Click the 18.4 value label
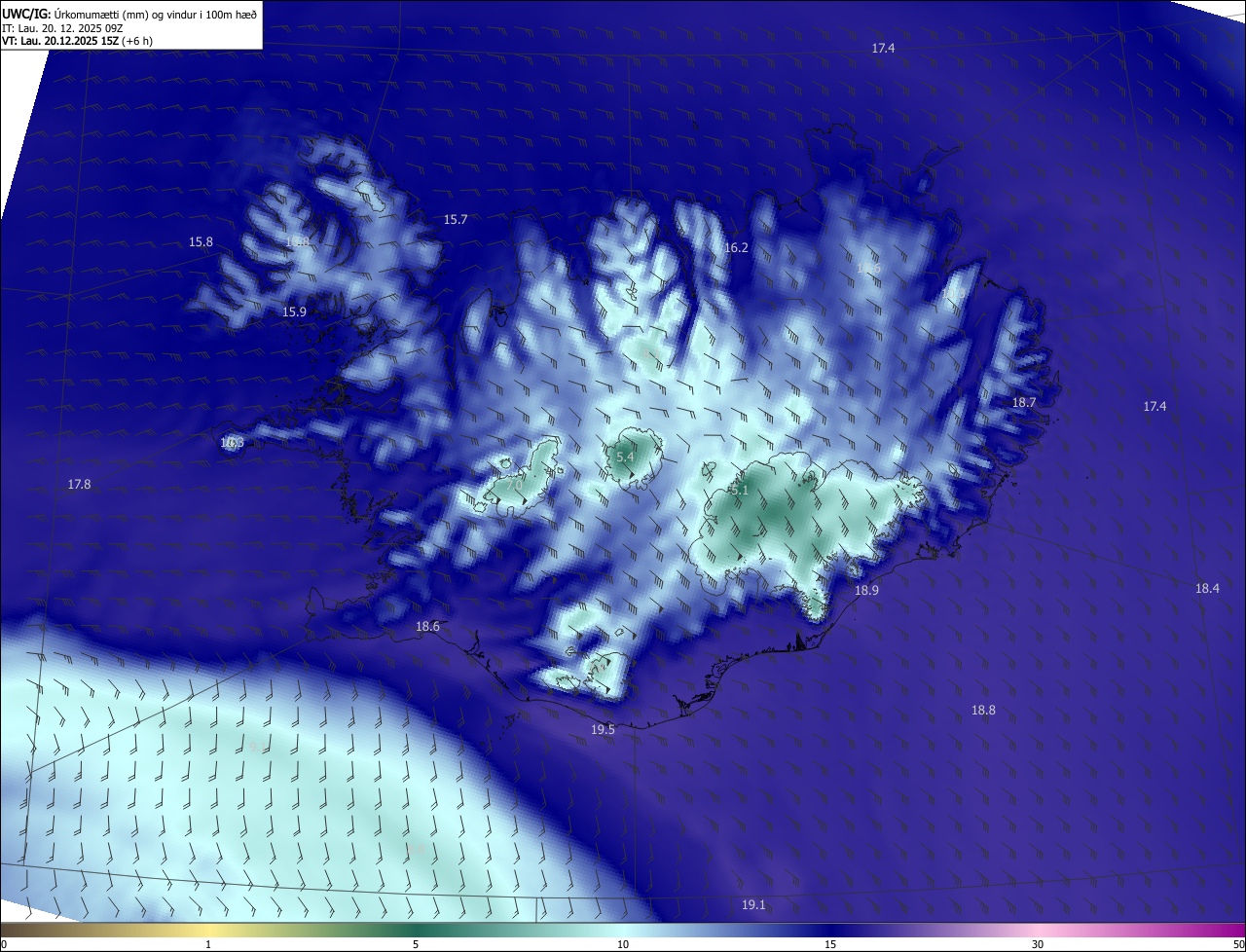1246x952 pixels. 1207,588
